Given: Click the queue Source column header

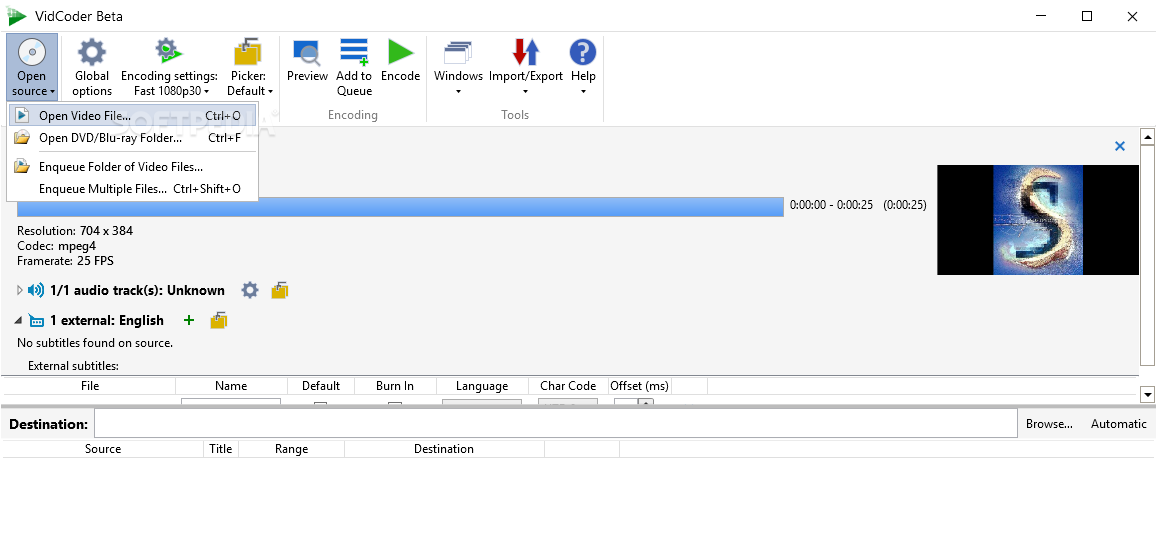Looking at the screenshot, I should (x=103, y=448).
